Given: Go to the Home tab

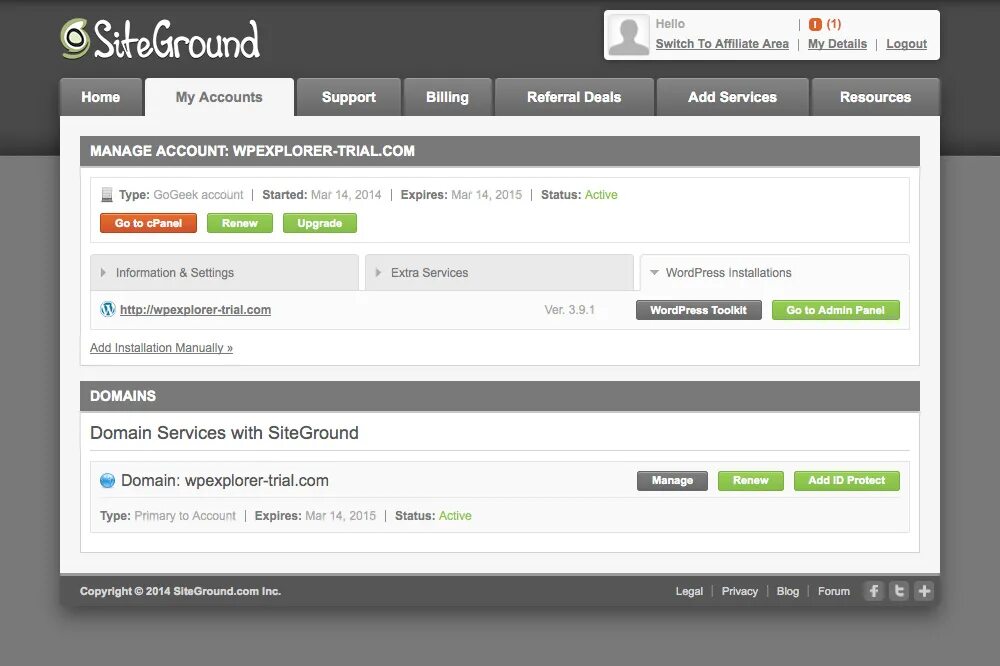Looking at the screenshot, I should point(101,97).
